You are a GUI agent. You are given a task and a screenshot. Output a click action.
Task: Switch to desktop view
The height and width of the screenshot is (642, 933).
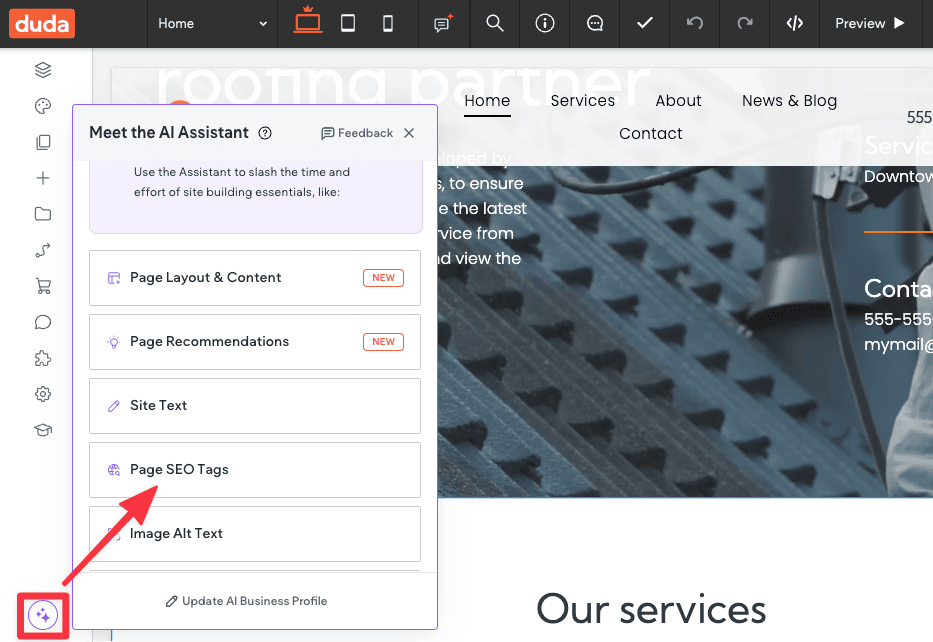[307, 23]
